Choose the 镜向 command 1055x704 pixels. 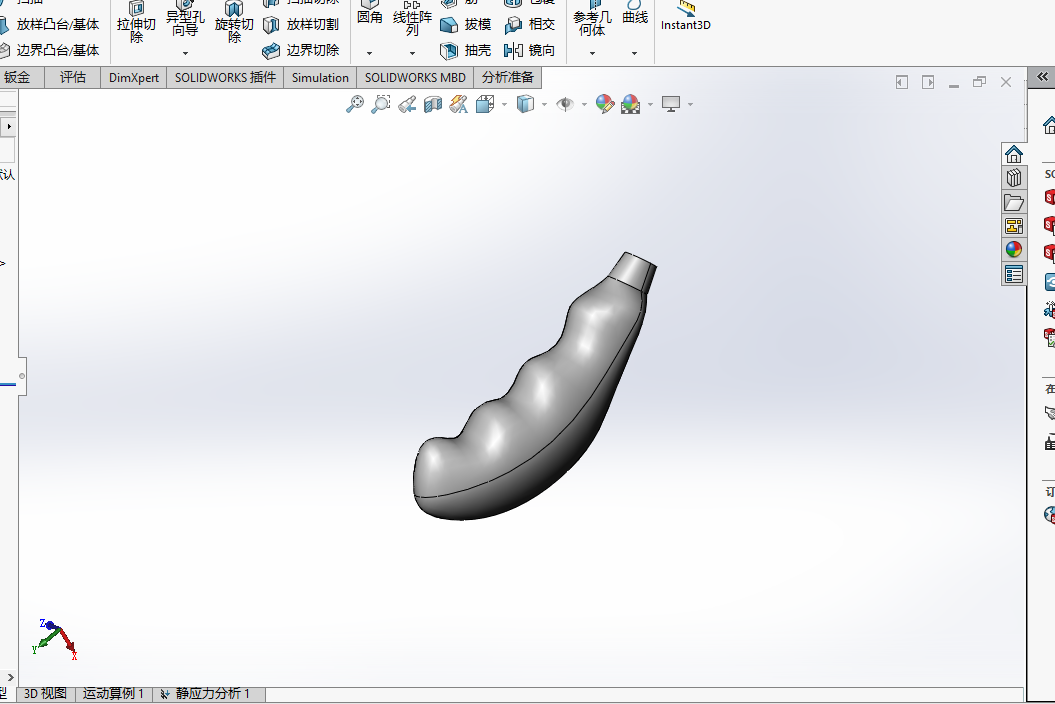[x=530, y=50]
